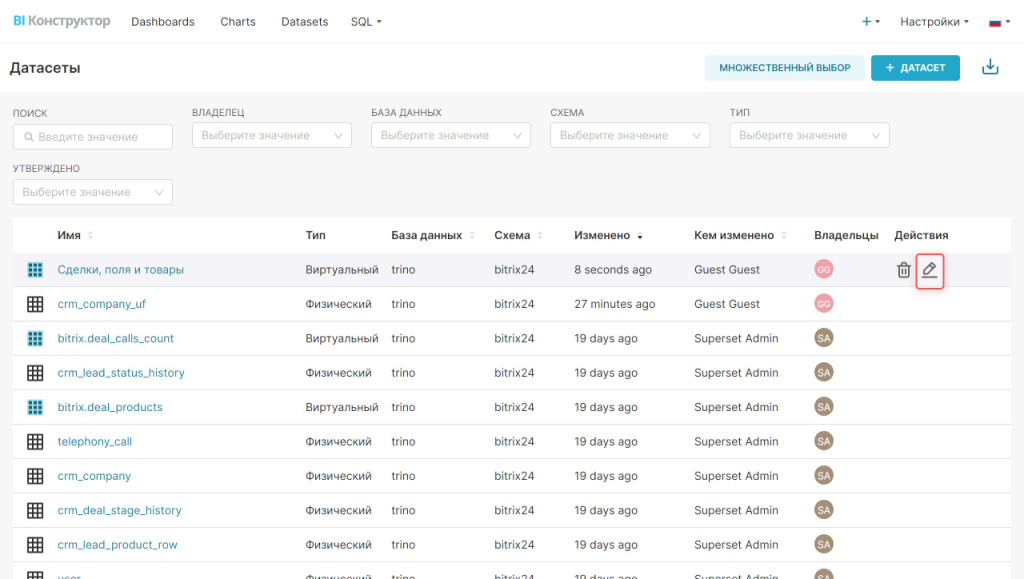The image size is (1024, 579).
Task: Click the + ДАТАСЕТ button
Action: (915, 68)
